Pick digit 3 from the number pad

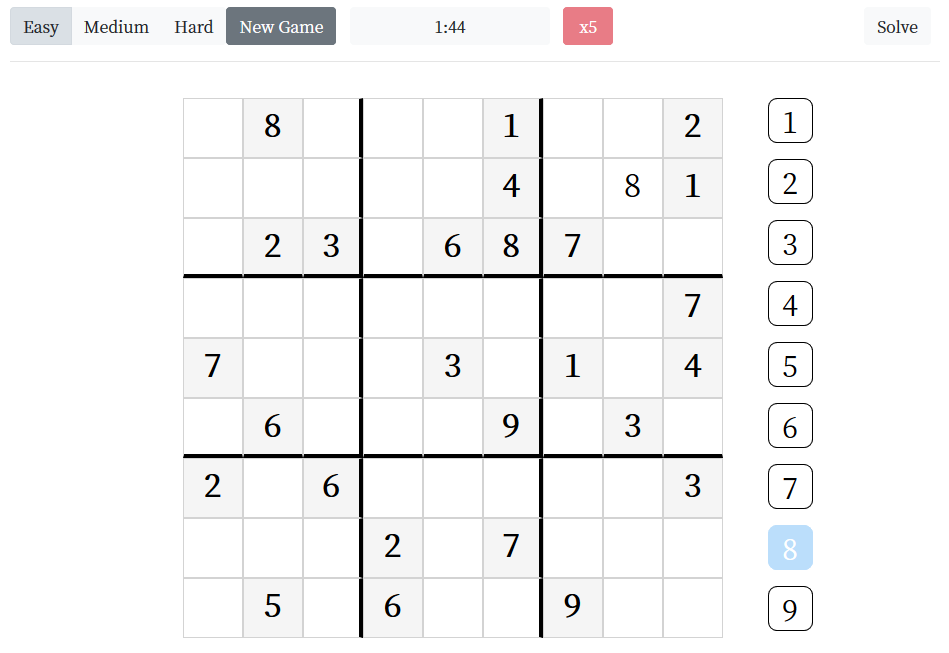pyautogui.click(x=790, y=243)
